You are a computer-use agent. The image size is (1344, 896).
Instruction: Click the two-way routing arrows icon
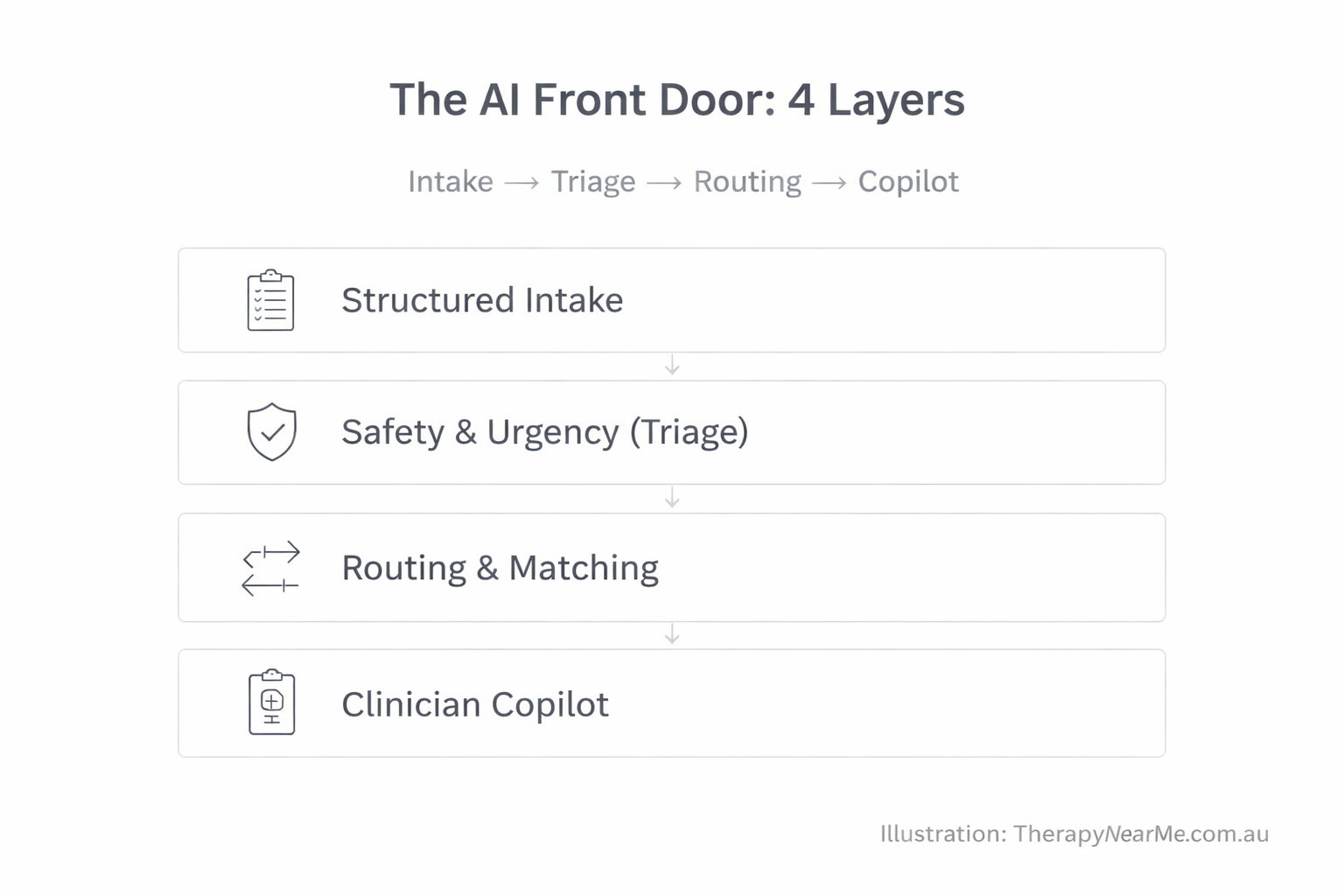271,568
